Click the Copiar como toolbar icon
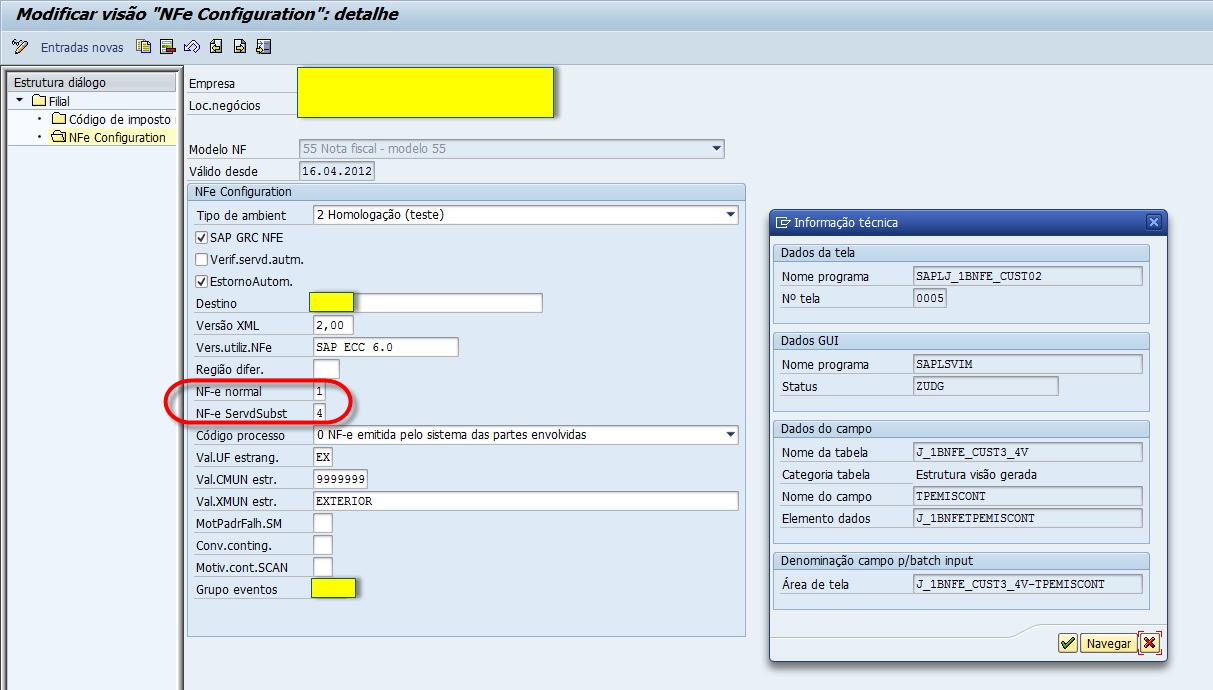 point(143,46)
